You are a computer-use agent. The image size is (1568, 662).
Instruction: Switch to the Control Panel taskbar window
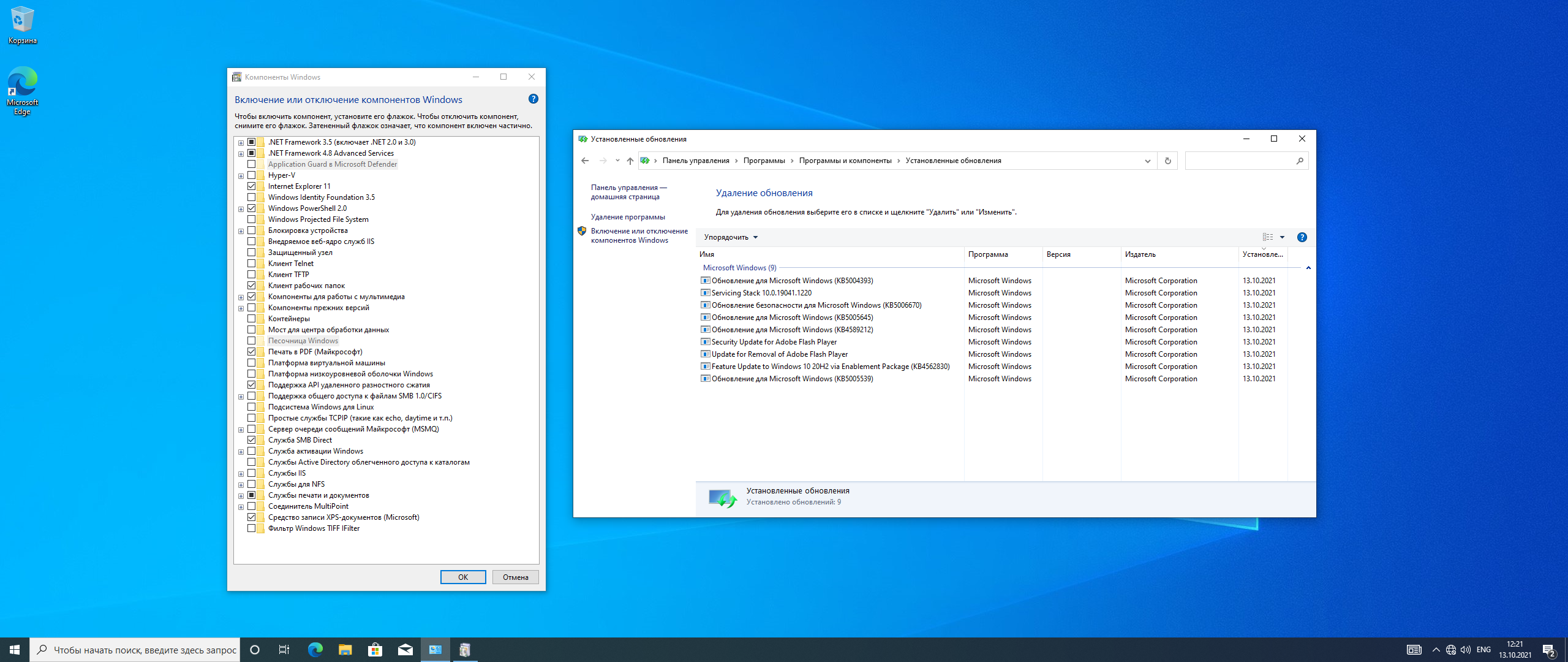click(x=435, y=650)
